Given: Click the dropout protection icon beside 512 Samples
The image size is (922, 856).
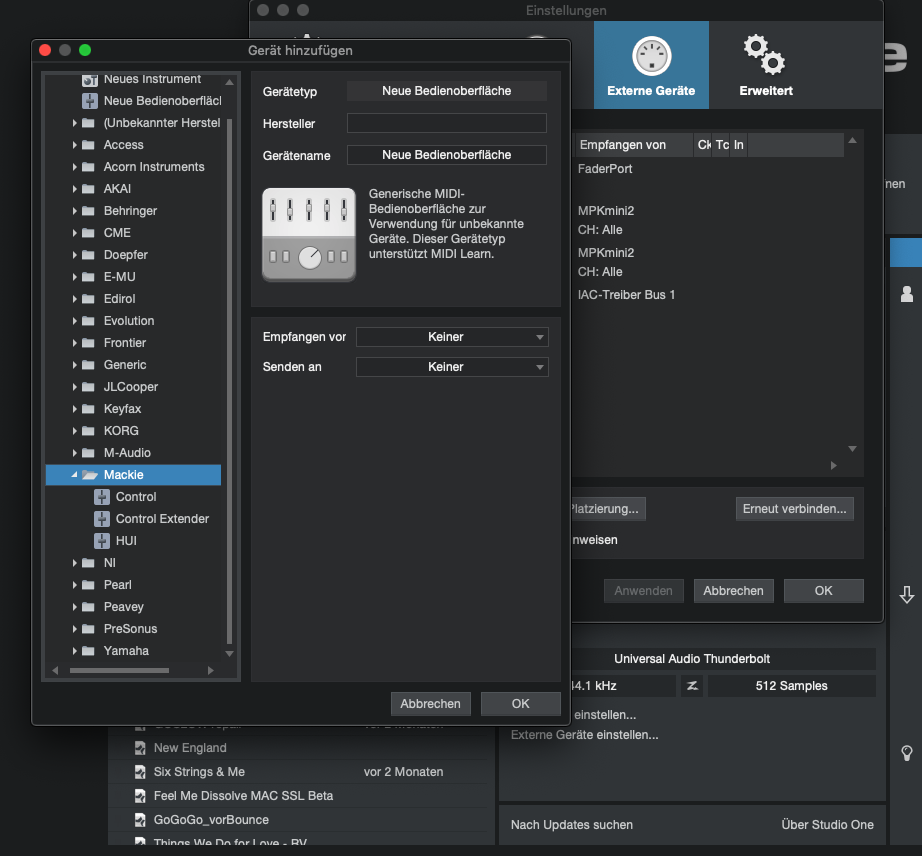Looking at the screenshot, I should (692, 686).
